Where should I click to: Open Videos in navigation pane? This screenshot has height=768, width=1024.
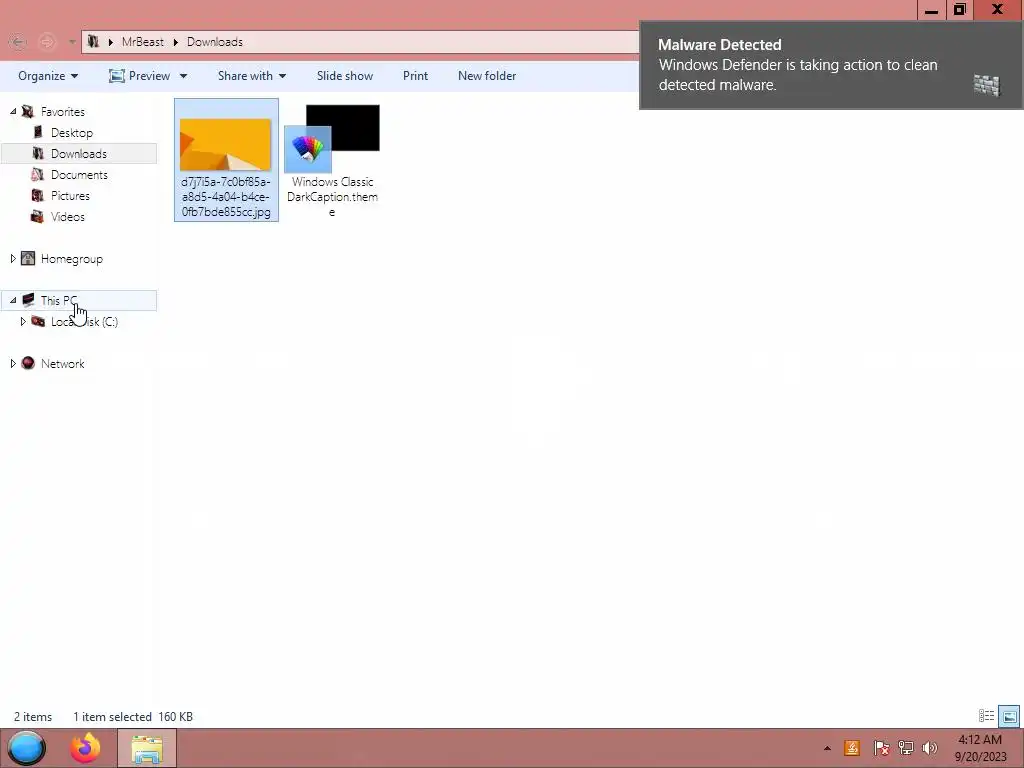click(67, 216)
